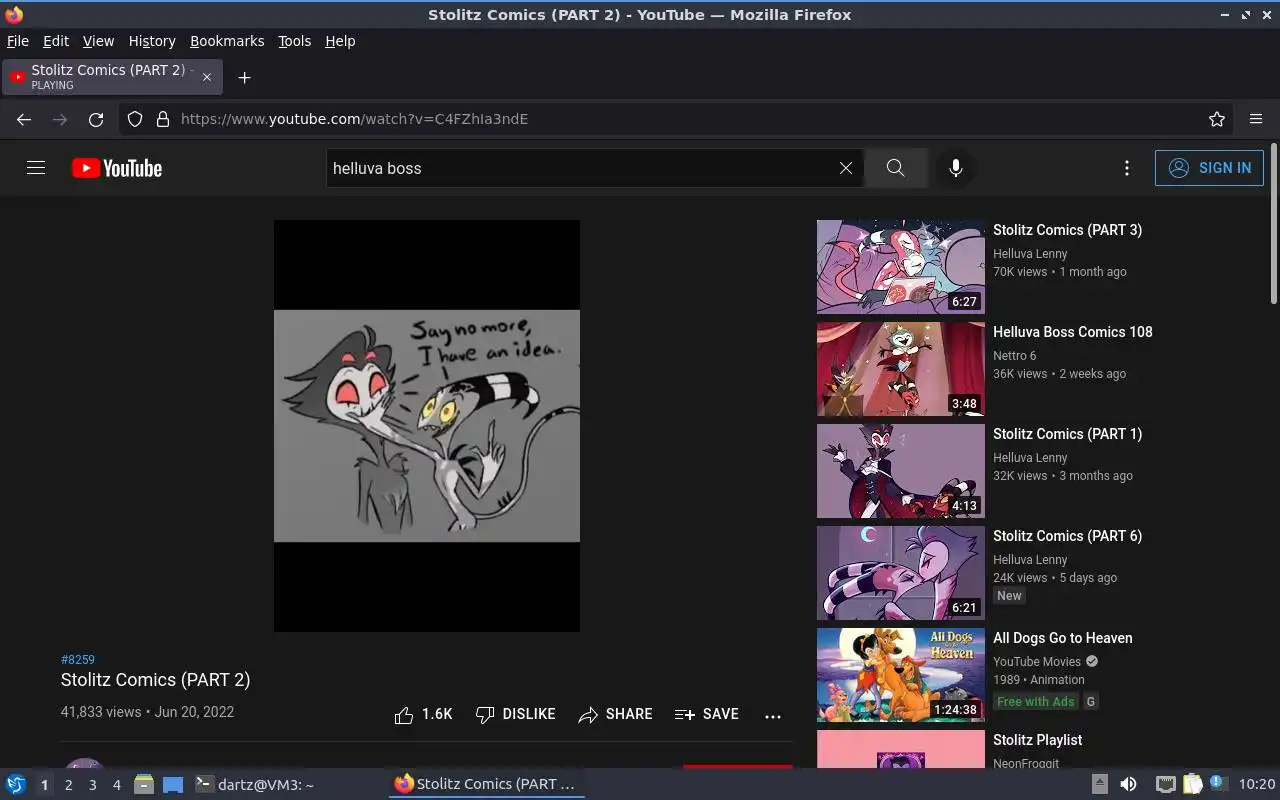This screenshot has height=800, width=1280.
Task: Open the History menu
Action: click(x=152, y=41)
